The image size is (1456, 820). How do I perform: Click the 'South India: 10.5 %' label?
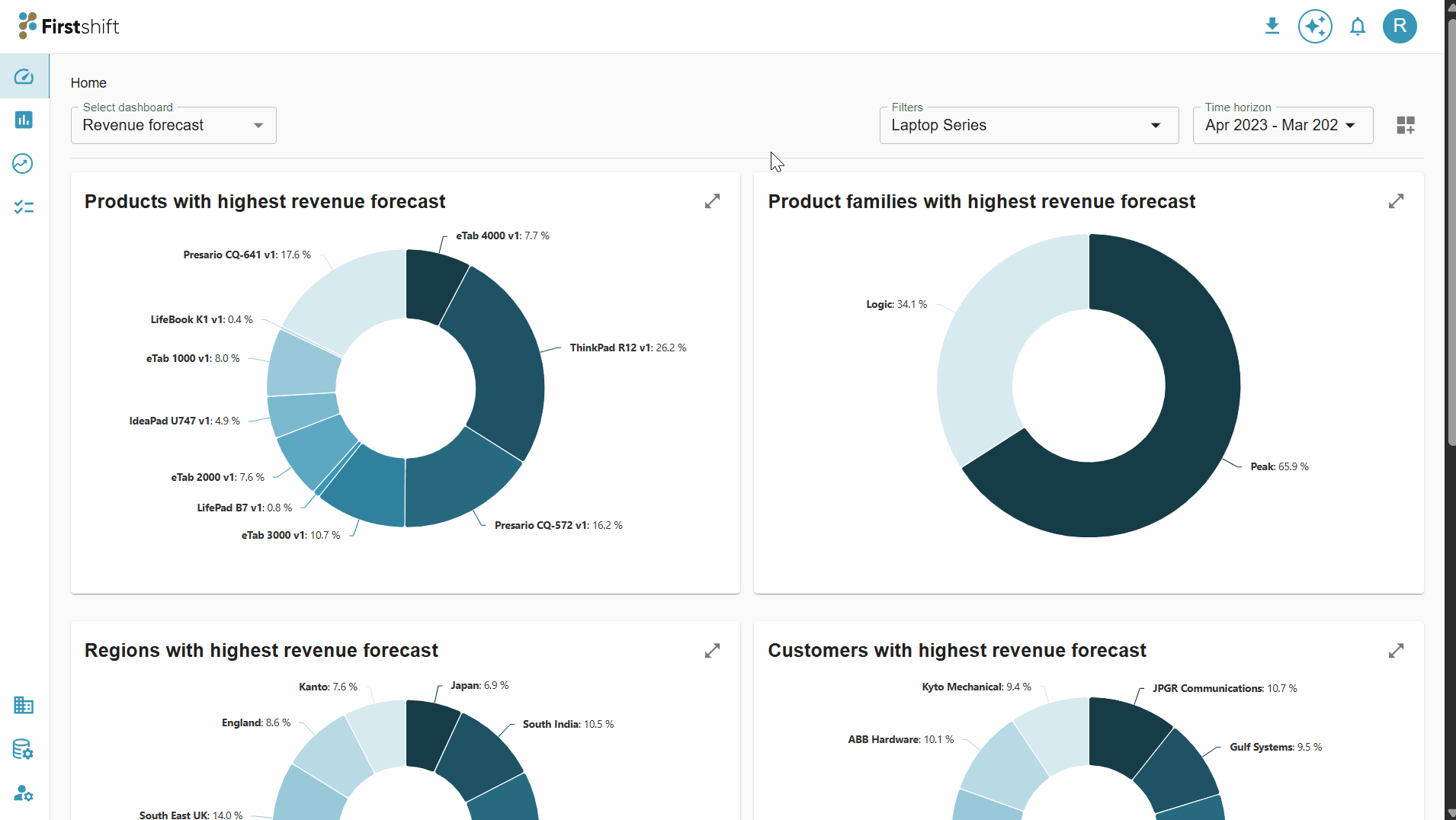click(x=568, y=724)
